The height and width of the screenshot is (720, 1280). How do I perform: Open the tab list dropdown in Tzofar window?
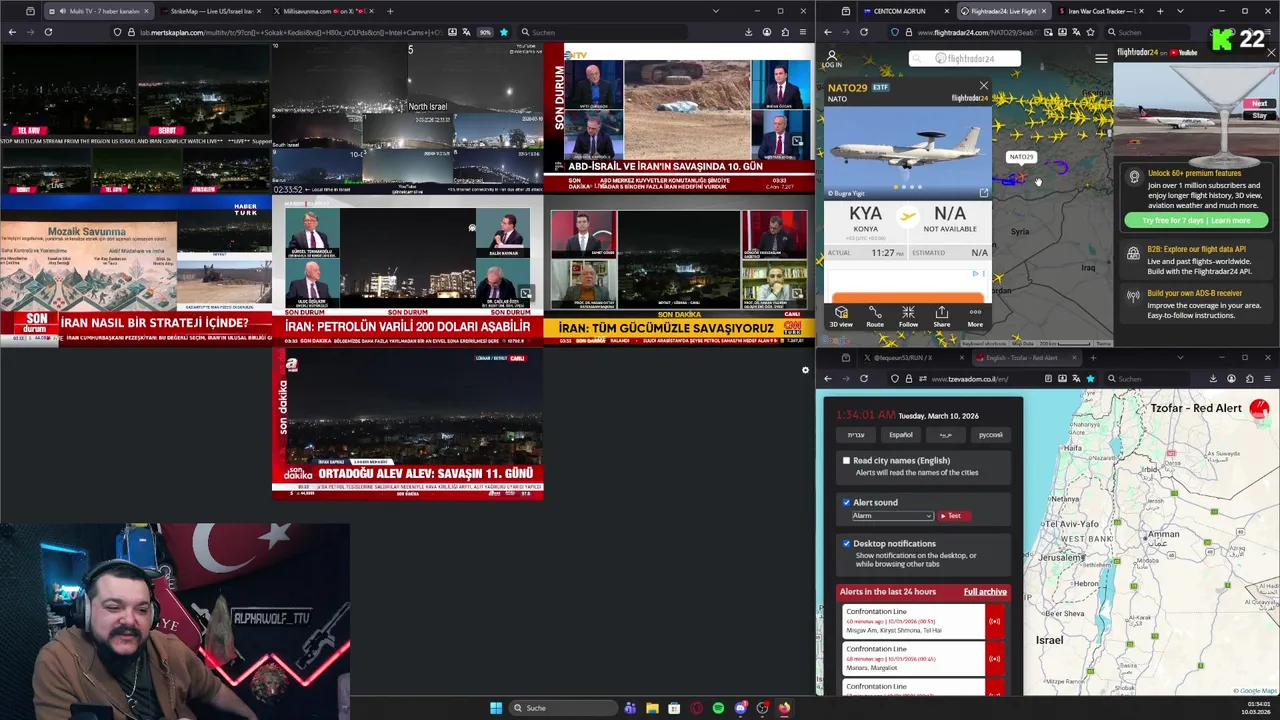coord(1180,357)
